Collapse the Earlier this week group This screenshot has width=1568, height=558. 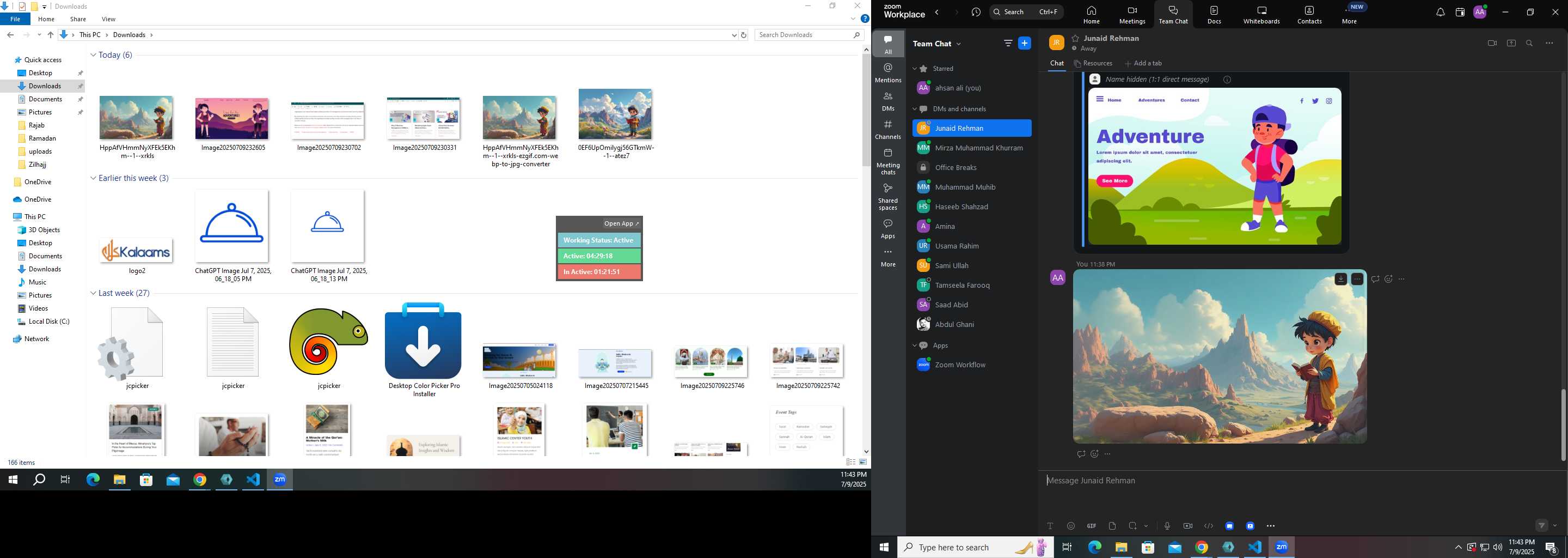click(x=93, y=179)
